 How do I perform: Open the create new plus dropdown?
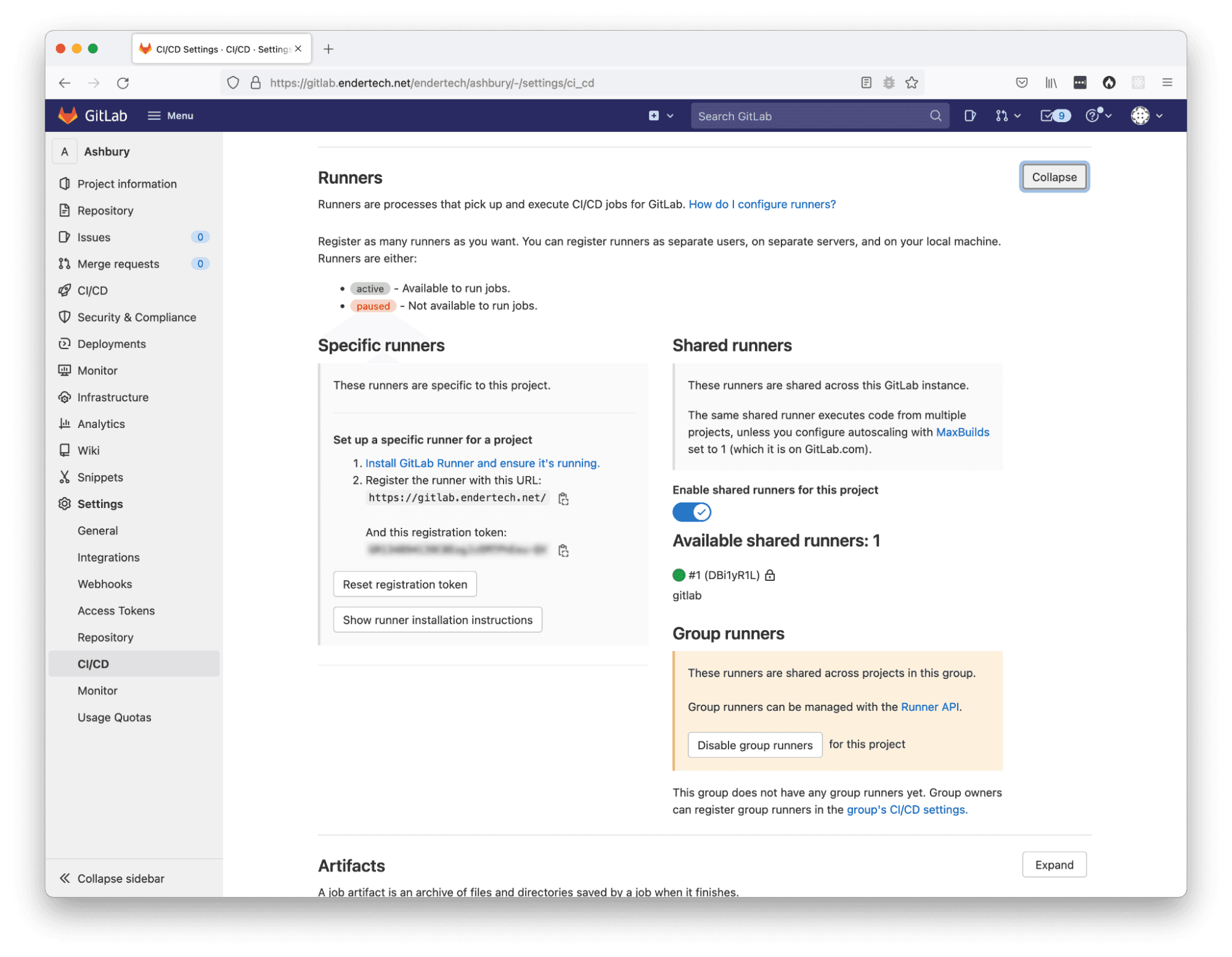click(660, 116)
